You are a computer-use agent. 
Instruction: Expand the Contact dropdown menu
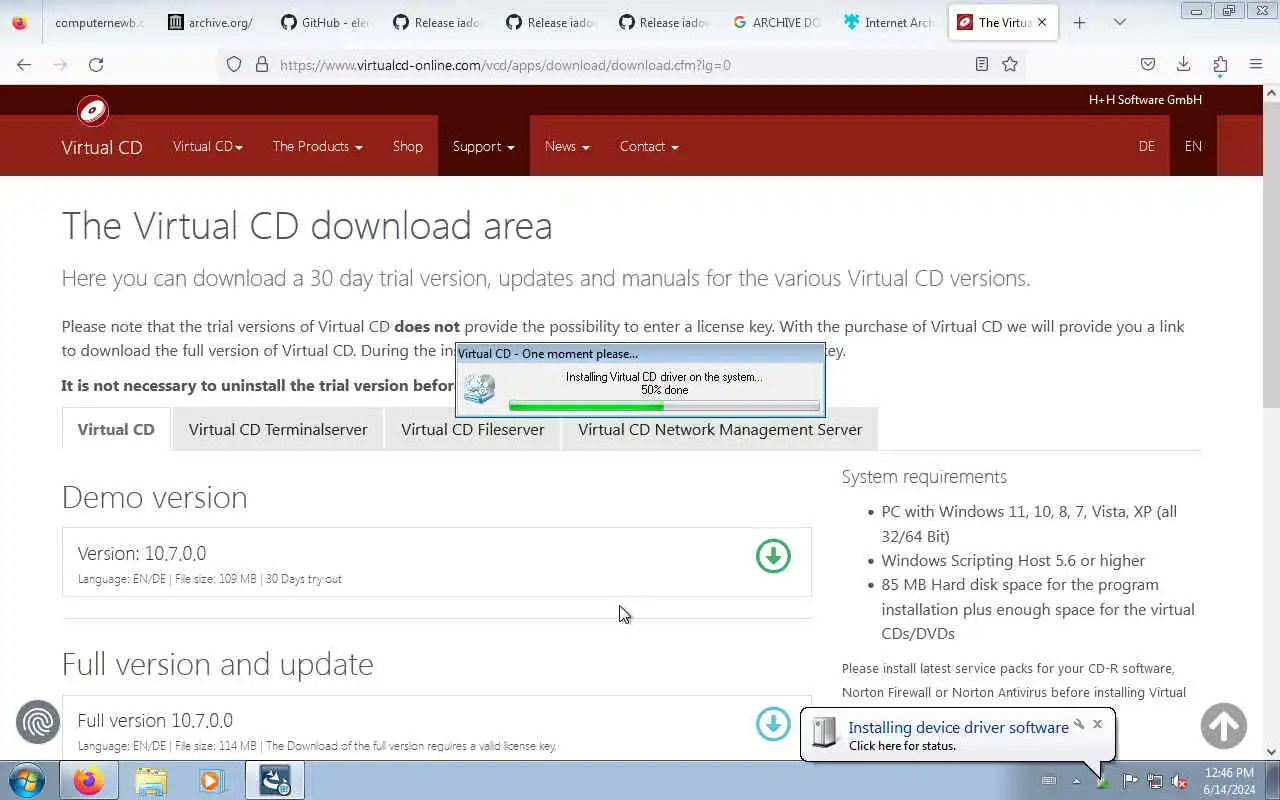[x=649, y=146]
